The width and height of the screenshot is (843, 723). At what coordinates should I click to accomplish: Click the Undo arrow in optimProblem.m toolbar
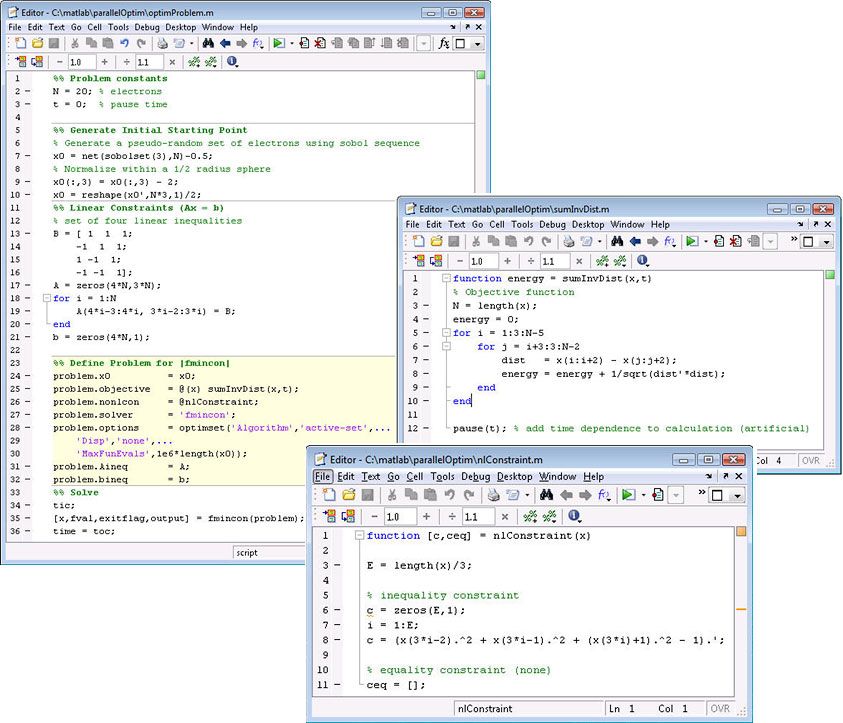click(125, 44)
